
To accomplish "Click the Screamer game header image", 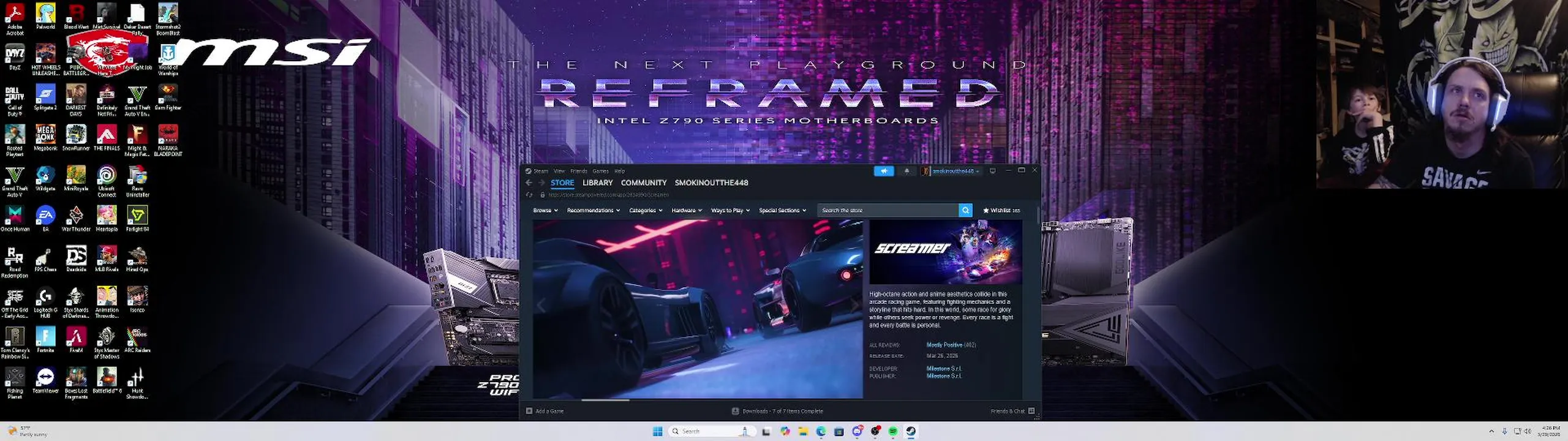I will tap(946, 252).
